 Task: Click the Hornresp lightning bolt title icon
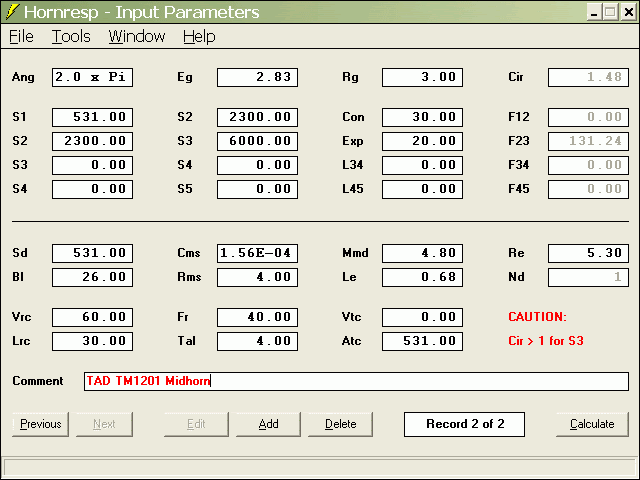coord(12,12)
